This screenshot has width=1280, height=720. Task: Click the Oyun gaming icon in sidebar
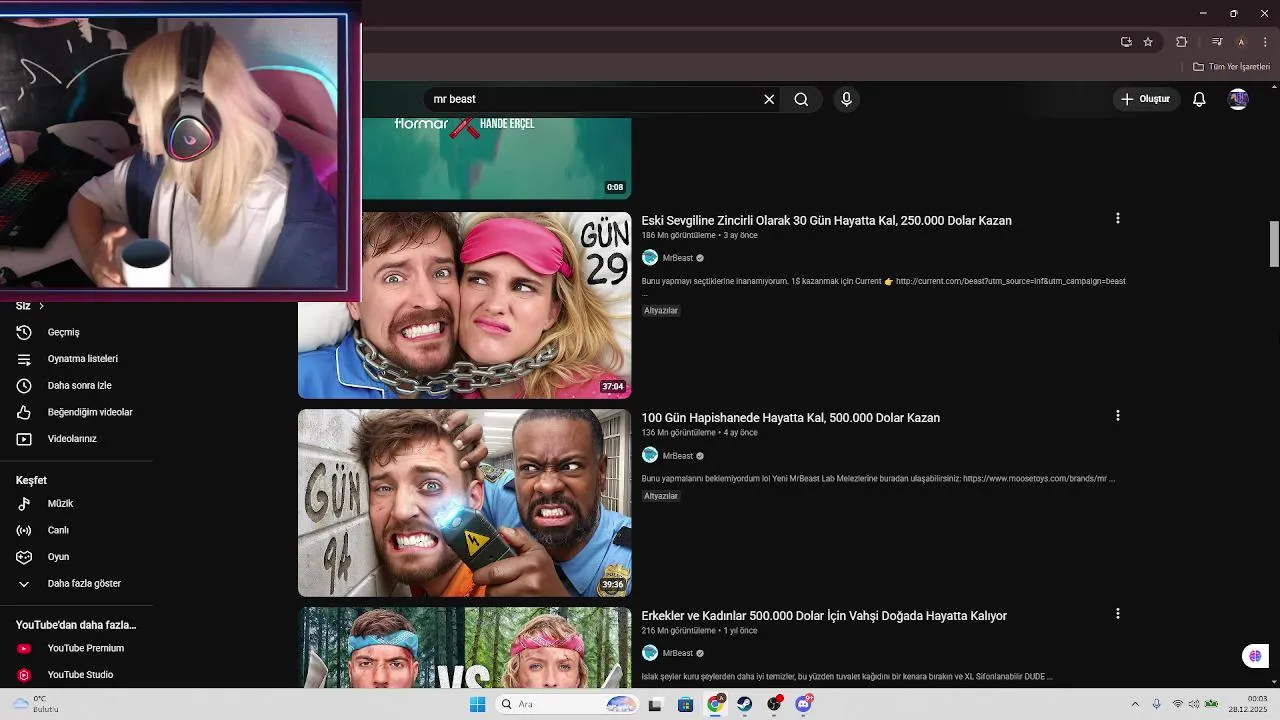[25, 557]
